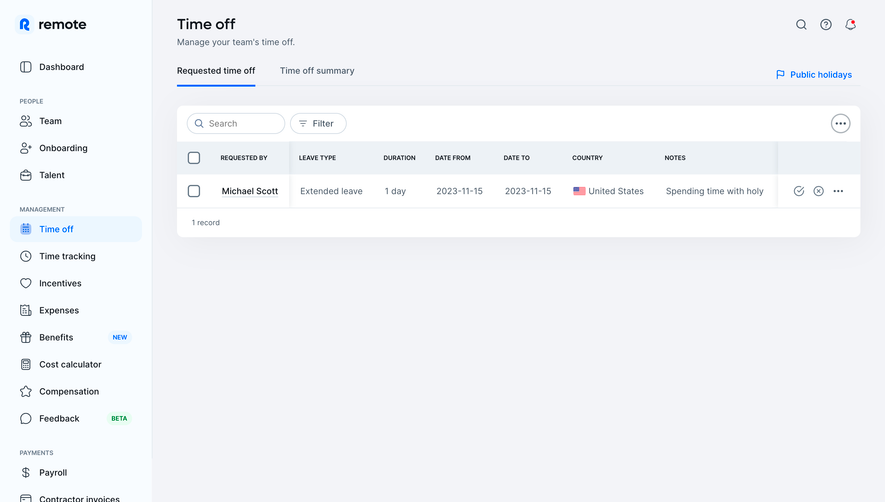This screenshot has width=885, height=502.
Task: Click the Cost calculator icon
Action: click(x=25, y=364)
